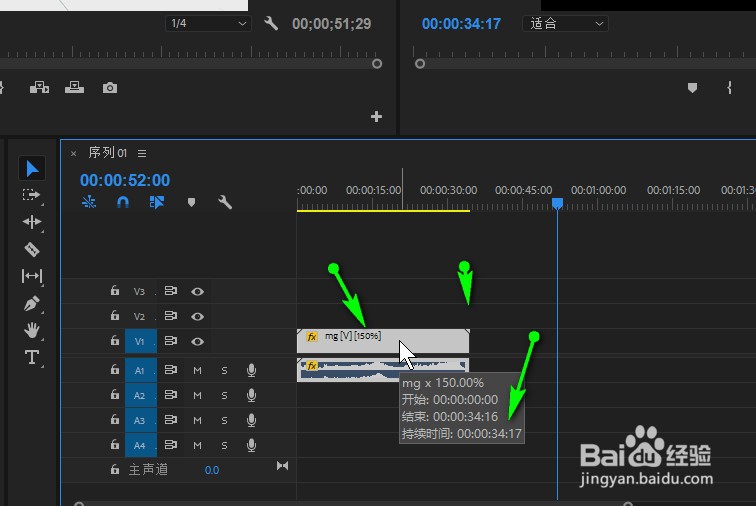756x506 pixels.
Task: Mark In point in program monitor
Action: [x=729, y=88]
